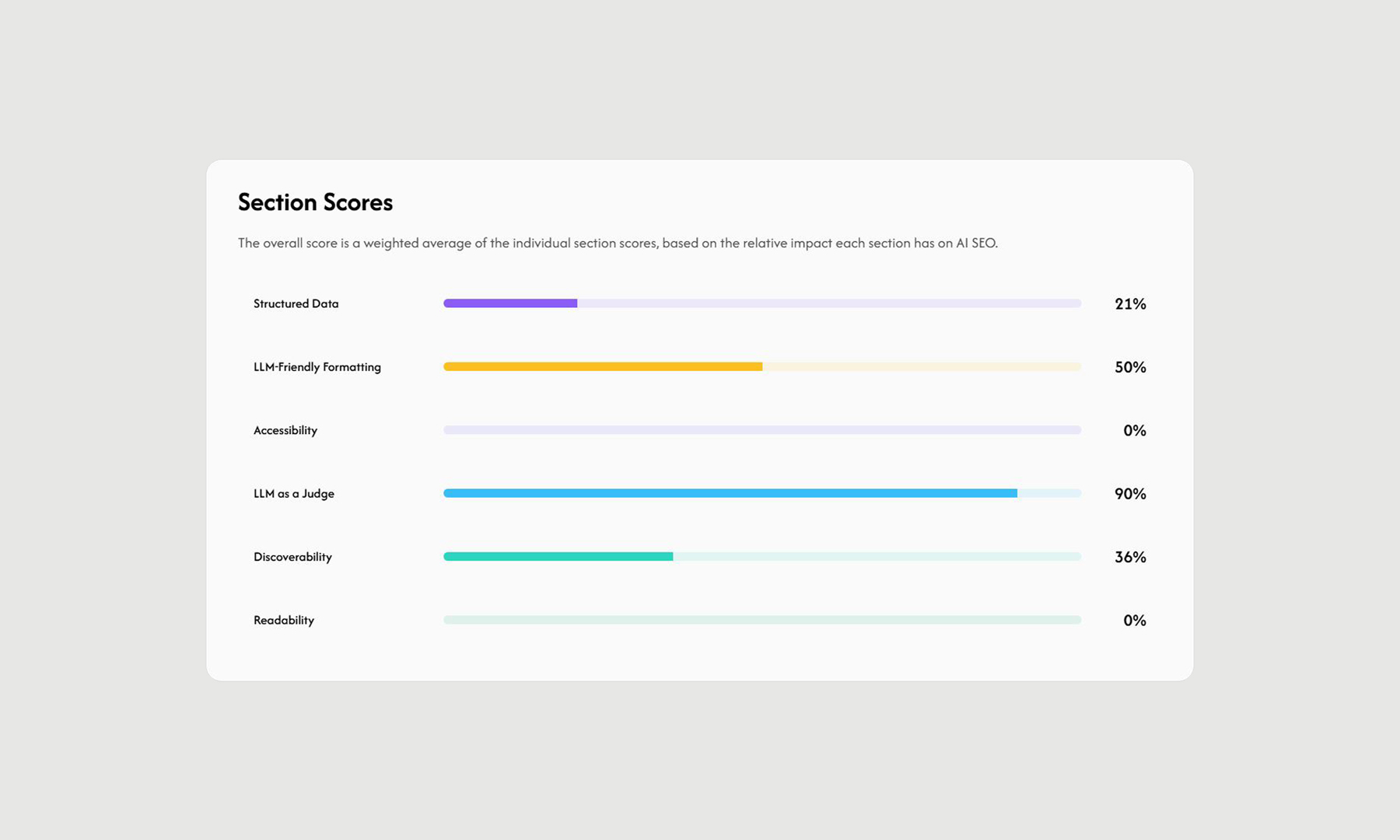Image resolution: width=1400 pixels, height=840 pixels.
Task: Click the 21% score value
Action: coord(1130,304)
